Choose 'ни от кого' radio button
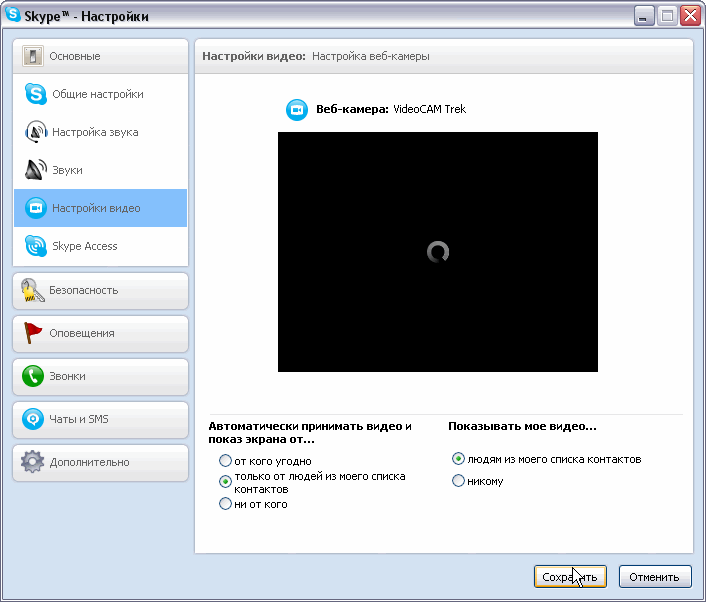The image size is (706, 602). point(225,503)
